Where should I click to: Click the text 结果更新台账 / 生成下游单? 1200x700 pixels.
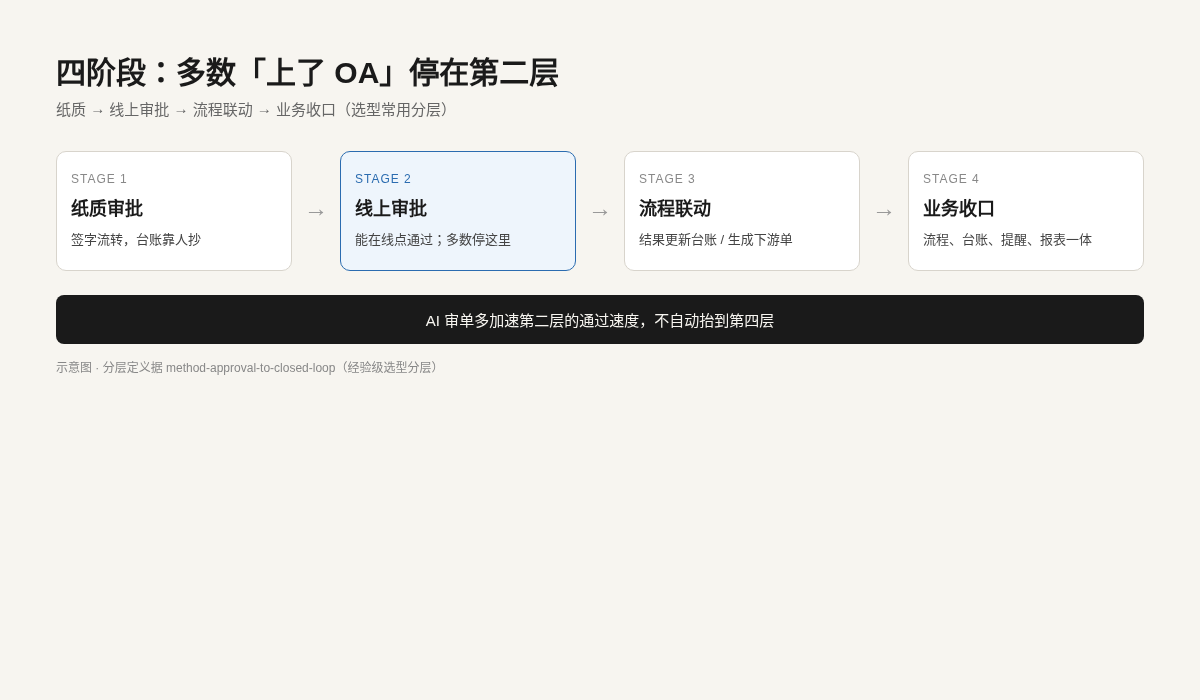pos(716,240)
